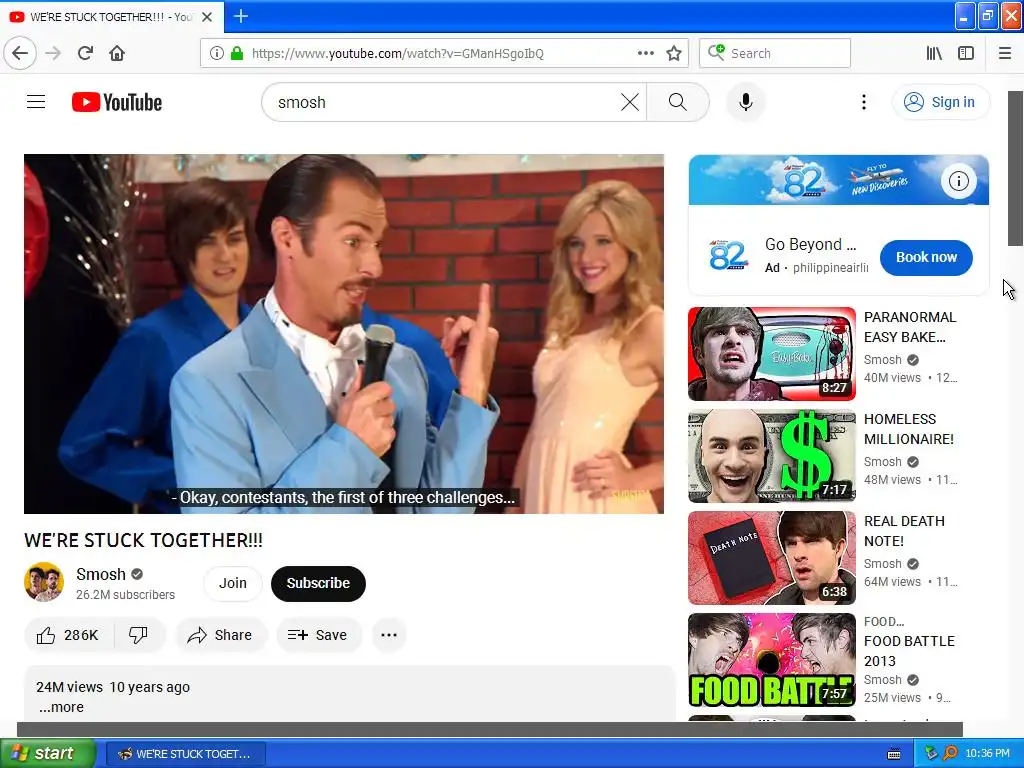The width and height of the screenshot is (1024, 768).
Task: Click the page horizontal scrollbar
Action: (490, 729)
